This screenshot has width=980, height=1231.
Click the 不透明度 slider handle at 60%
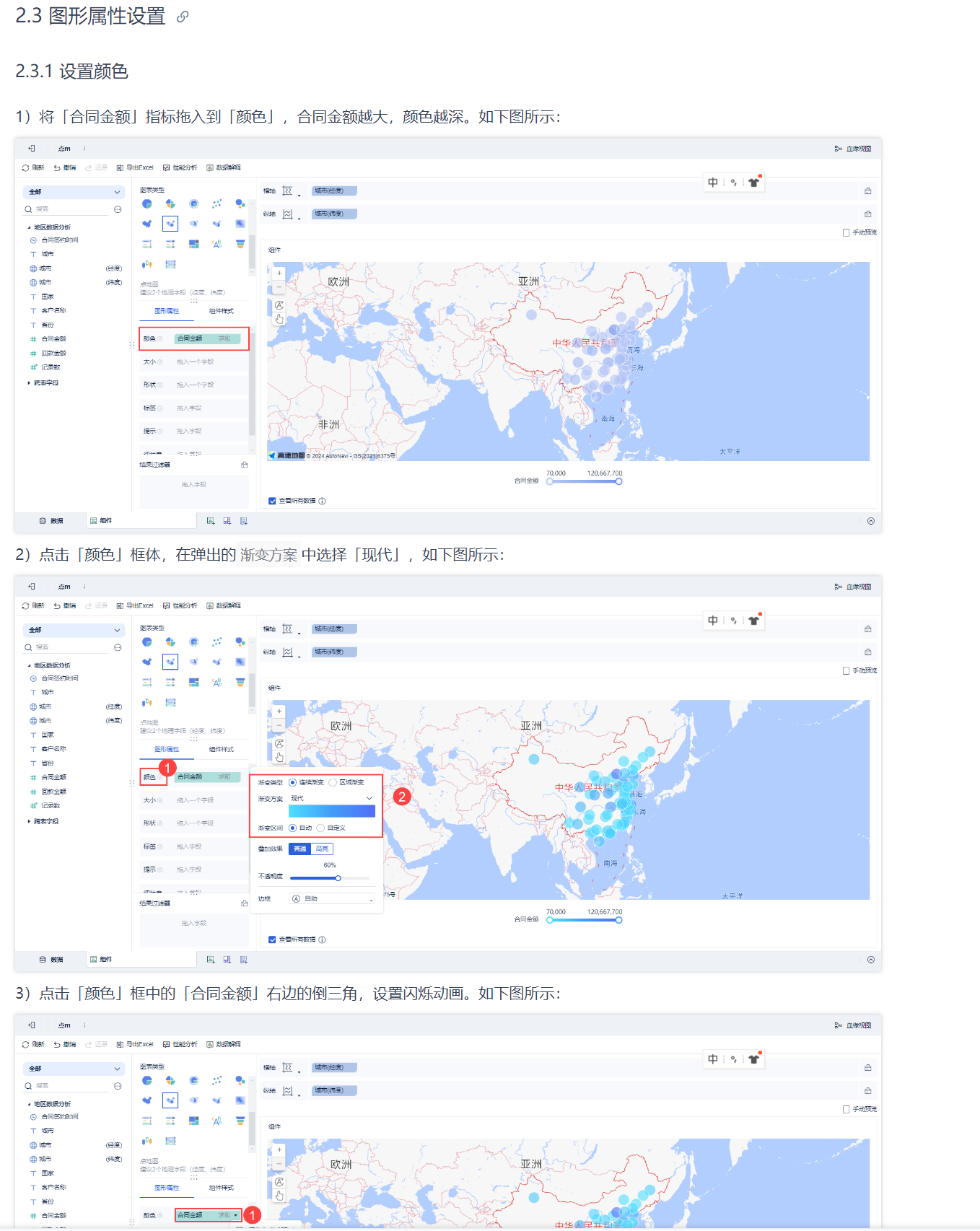[x=338, y=878]
